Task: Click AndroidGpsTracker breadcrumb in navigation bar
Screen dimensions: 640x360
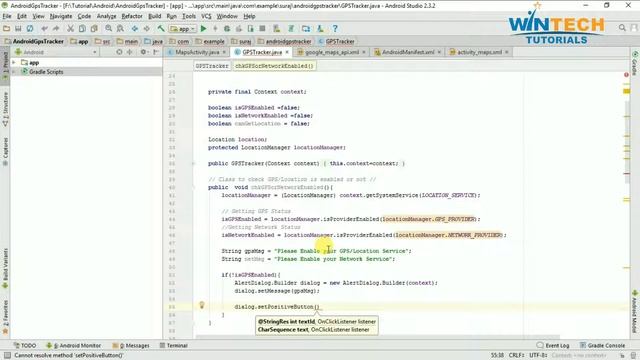Action: [34, 42]
